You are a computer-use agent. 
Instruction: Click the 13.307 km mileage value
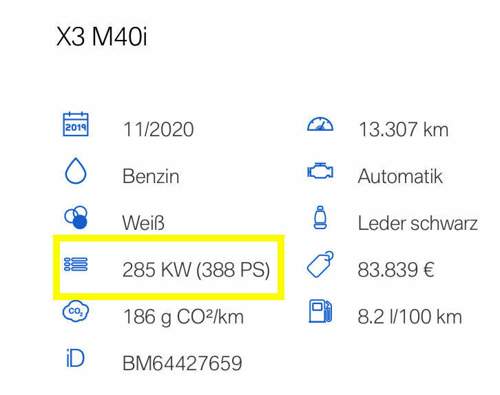[403, 130]
